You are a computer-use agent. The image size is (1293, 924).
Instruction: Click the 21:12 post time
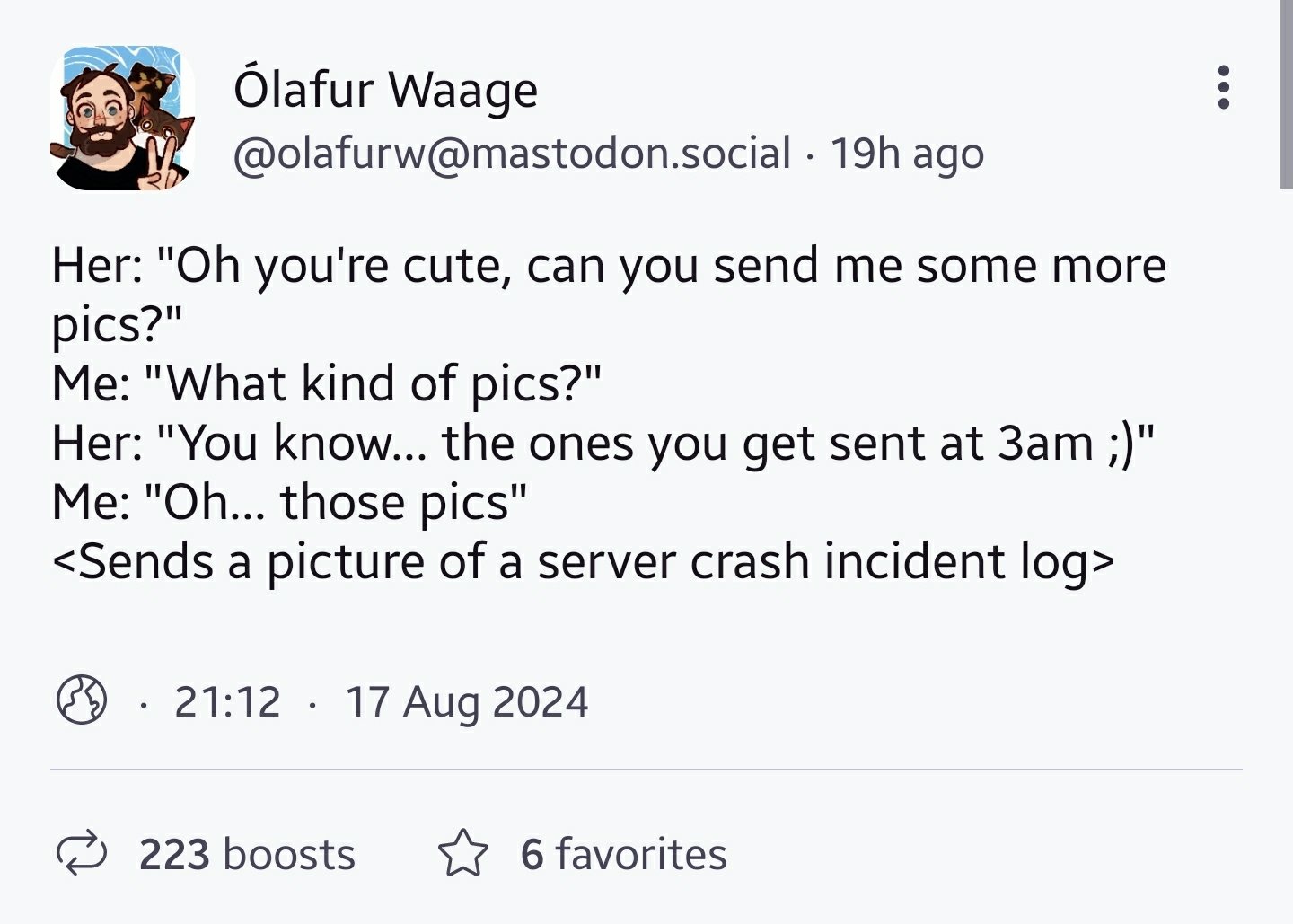click(227, 701)
